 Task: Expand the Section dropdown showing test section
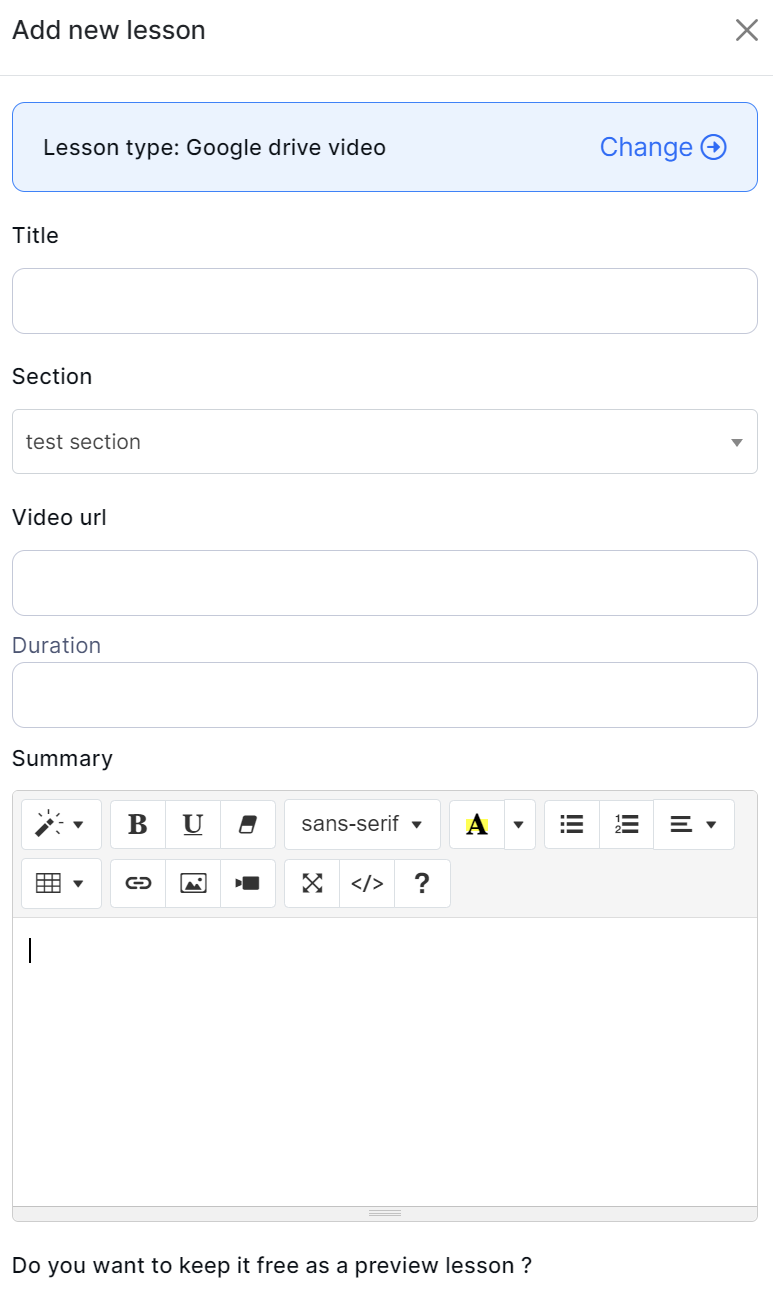(x=384, y=442)
